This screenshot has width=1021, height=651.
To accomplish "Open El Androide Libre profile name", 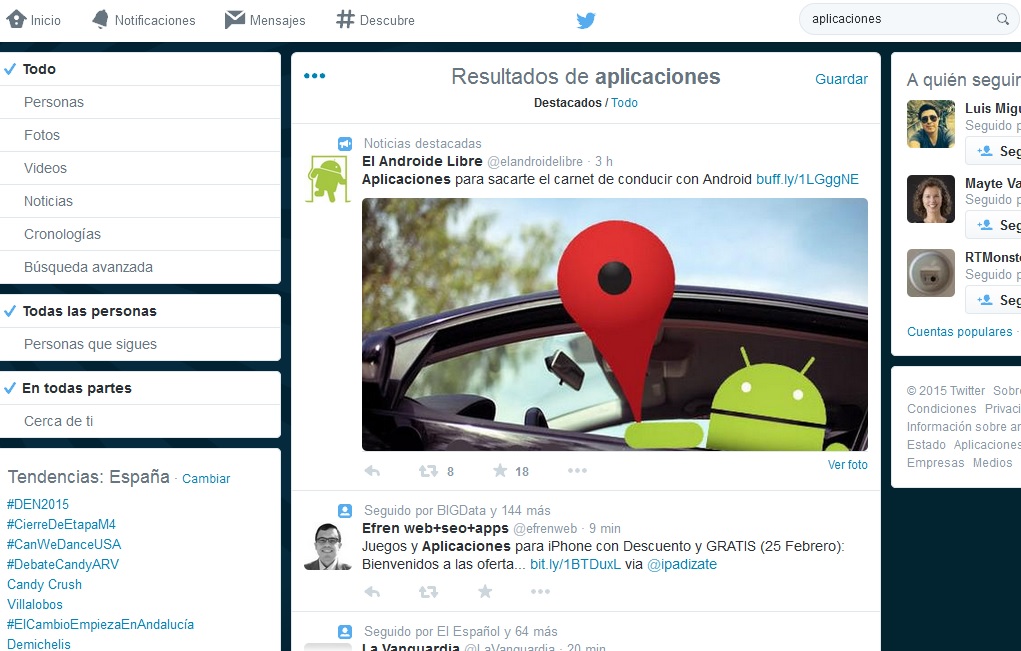I will coord(422,161).
